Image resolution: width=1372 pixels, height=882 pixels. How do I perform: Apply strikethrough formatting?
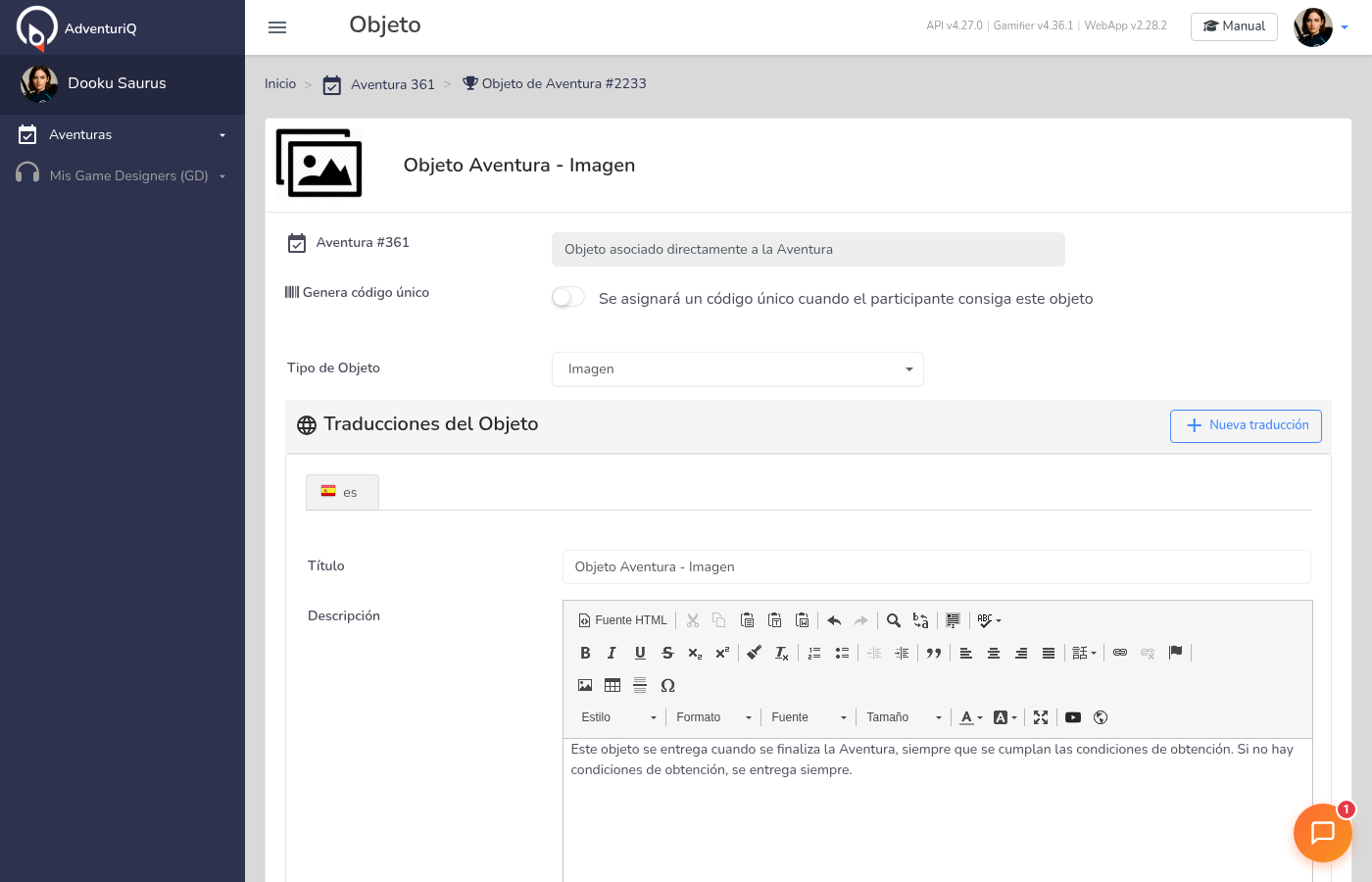(667, 653)
